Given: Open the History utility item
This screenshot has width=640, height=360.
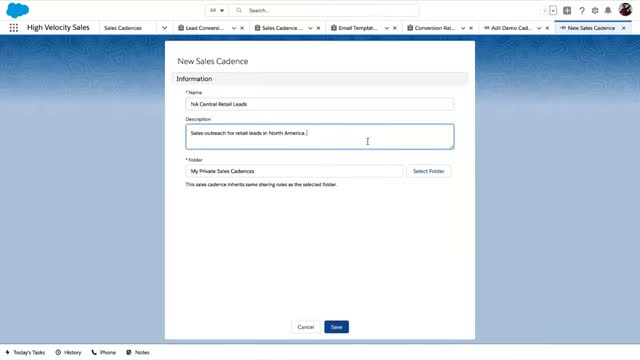Looking at the screenshot, I should 69,352.
